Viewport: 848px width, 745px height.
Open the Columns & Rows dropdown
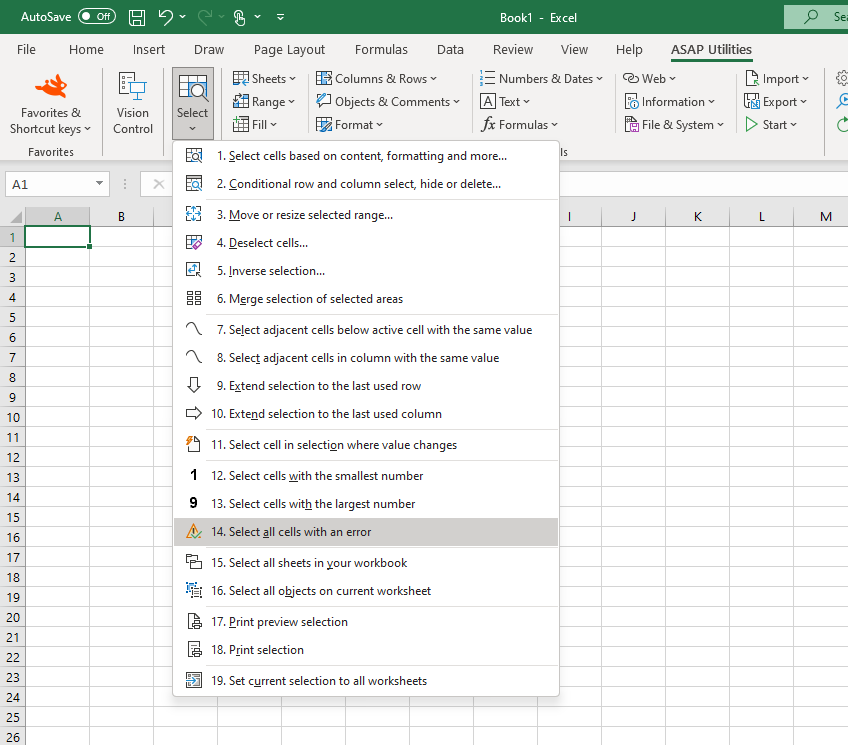[376, 78]
